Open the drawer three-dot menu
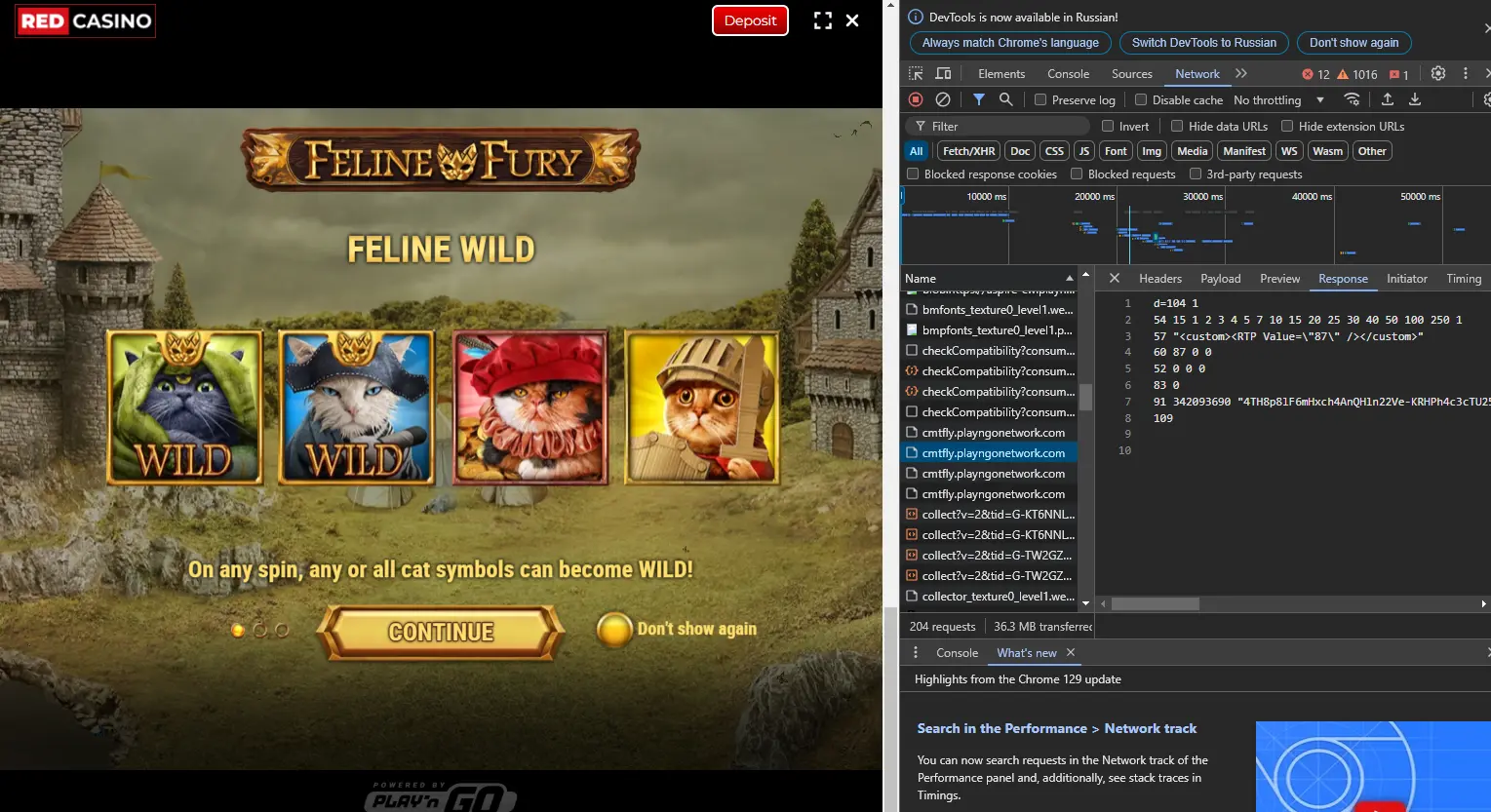The image size is (1491, 812). point(916,652)
